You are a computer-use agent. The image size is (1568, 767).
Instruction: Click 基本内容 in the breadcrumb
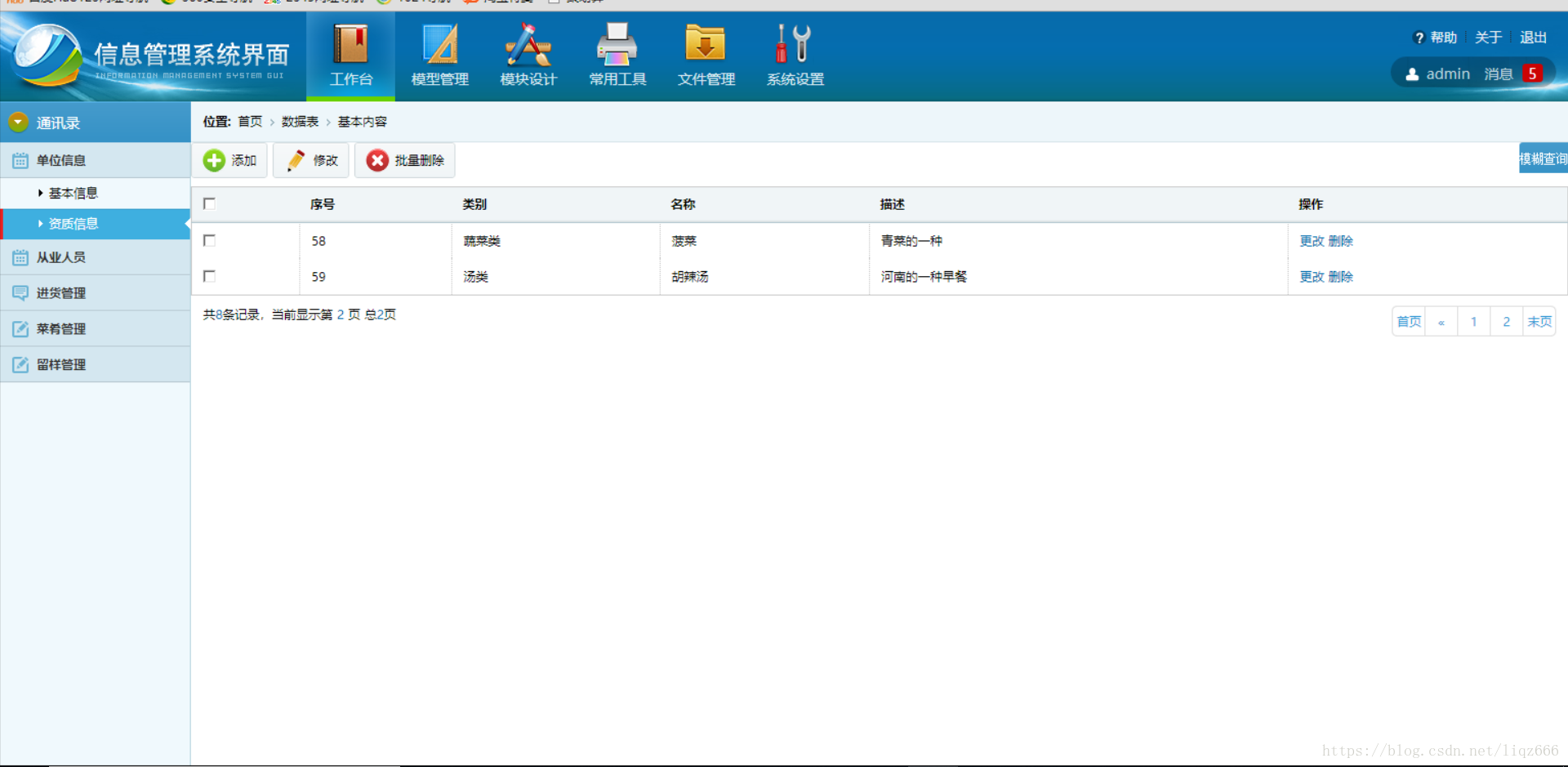[362, 122]
